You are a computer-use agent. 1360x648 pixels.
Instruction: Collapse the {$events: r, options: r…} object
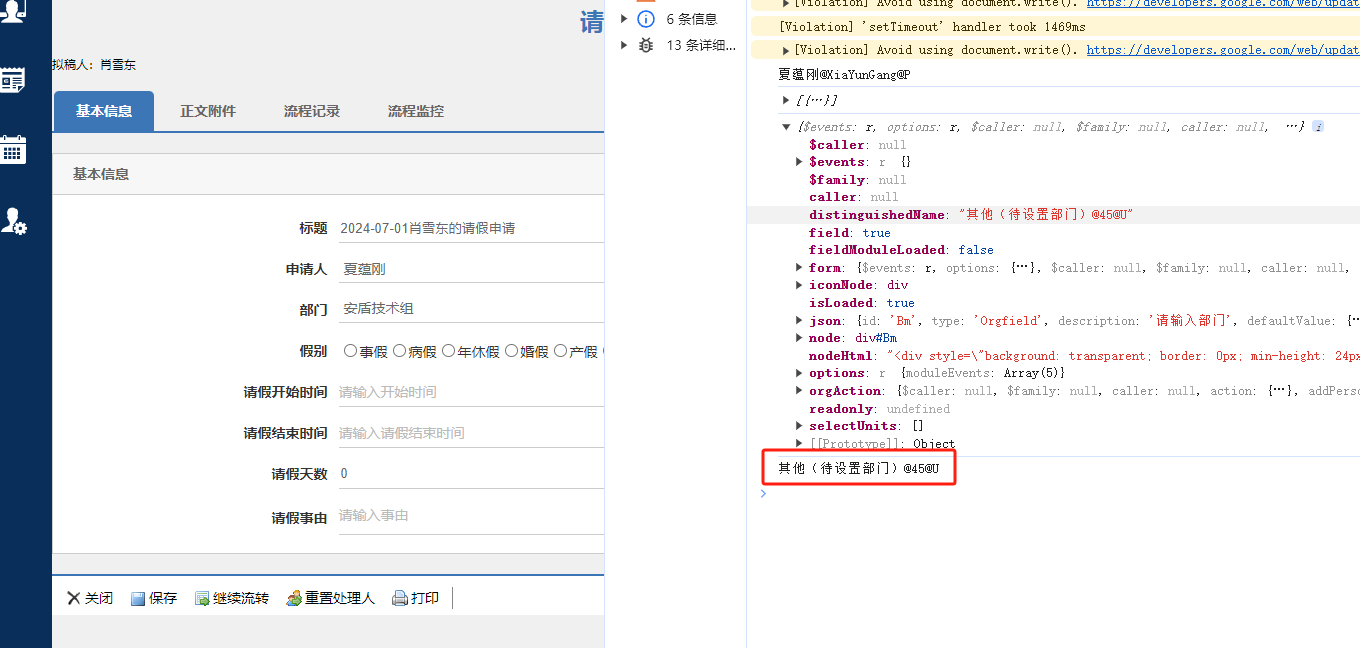[786, 127]
